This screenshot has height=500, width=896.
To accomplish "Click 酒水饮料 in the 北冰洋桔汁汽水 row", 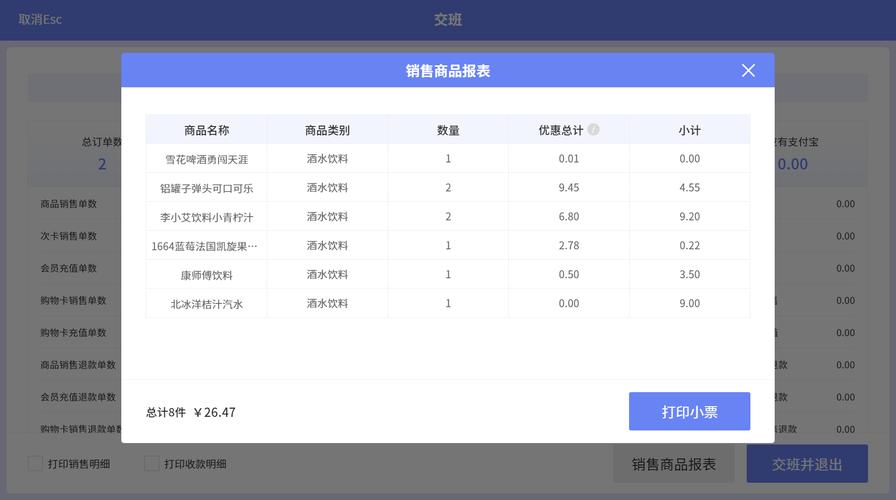I will click(x=327, y=303).
